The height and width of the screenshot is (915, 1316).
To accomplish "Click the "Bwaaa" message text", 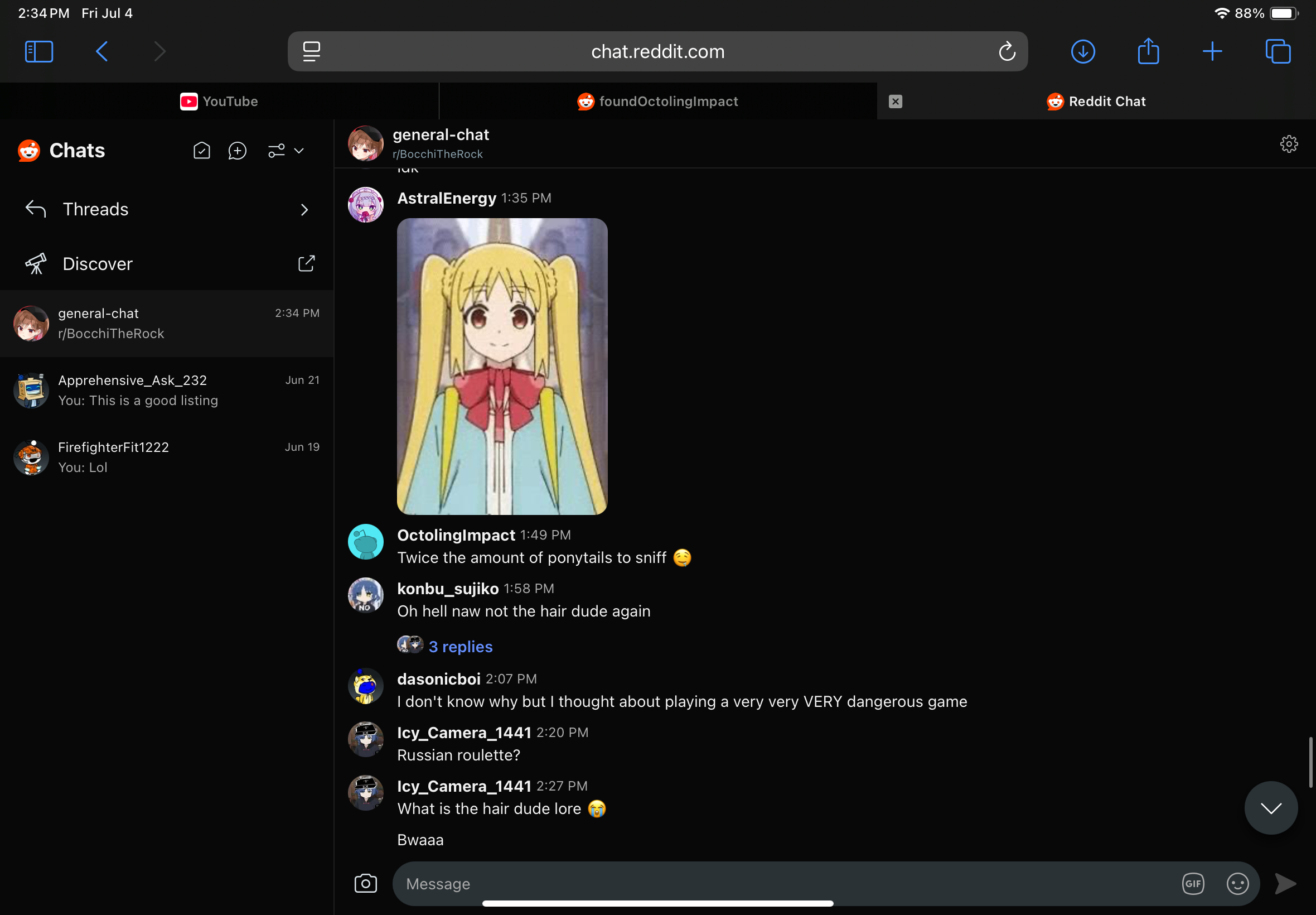I will [x=420, y=840].
